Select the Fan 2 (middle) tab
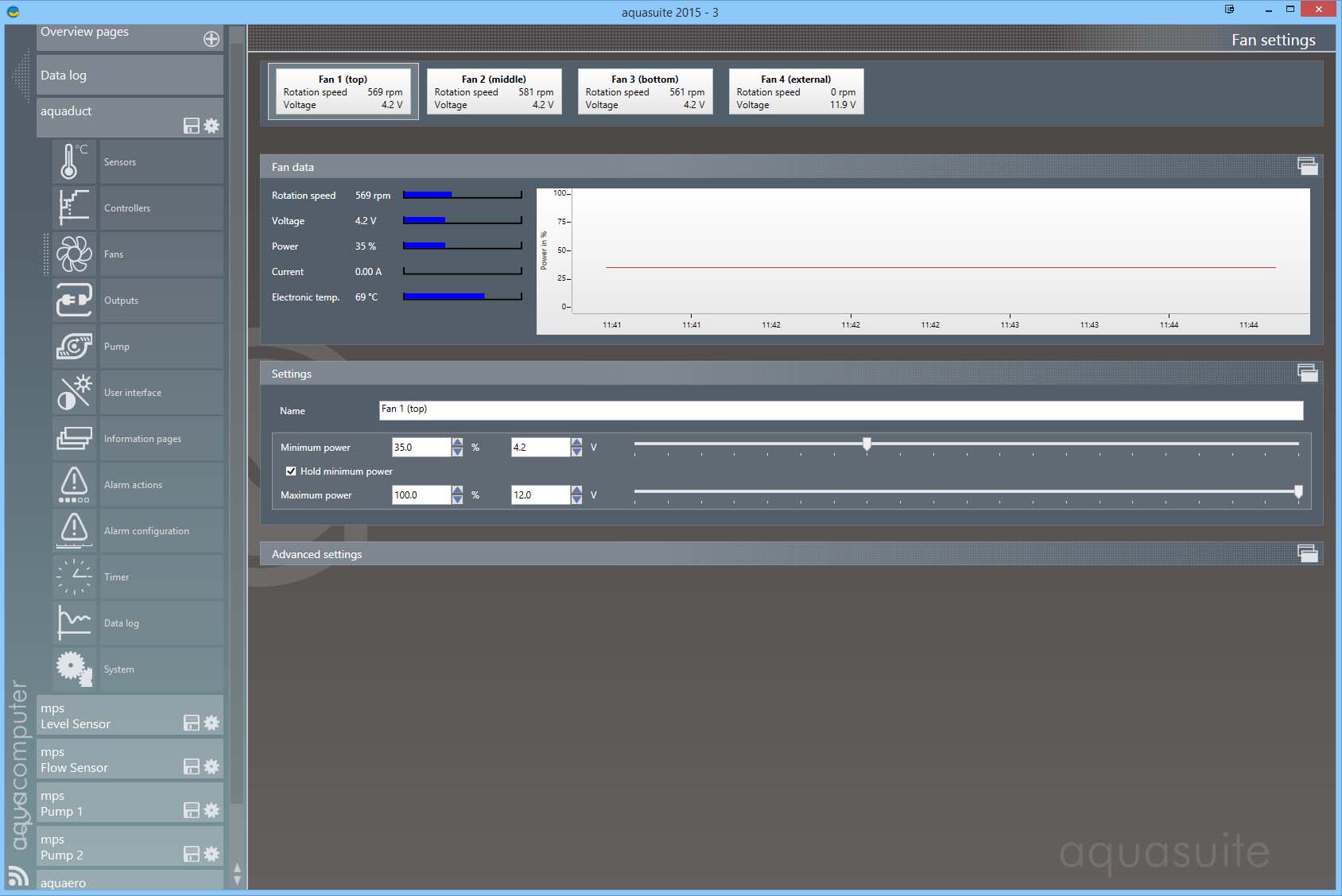Image resolution: width=1342 pixels, height=896 pixels. [494, 91]
